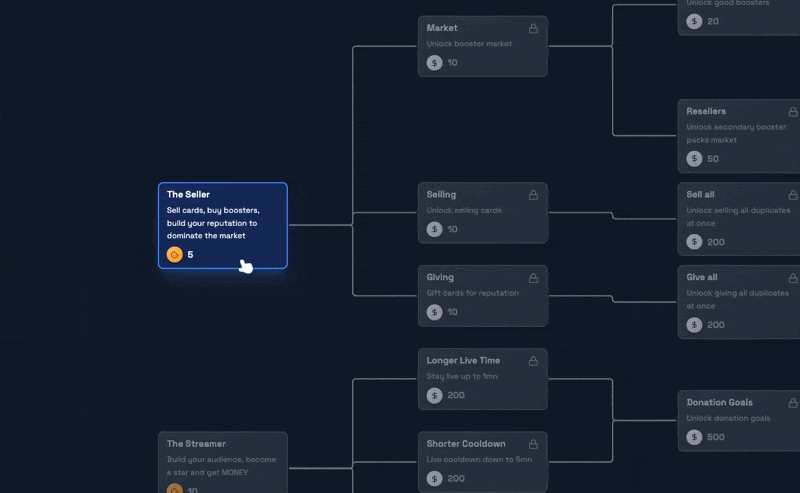
Task: Unlock the Market booster node
Action: click(482, 46)
